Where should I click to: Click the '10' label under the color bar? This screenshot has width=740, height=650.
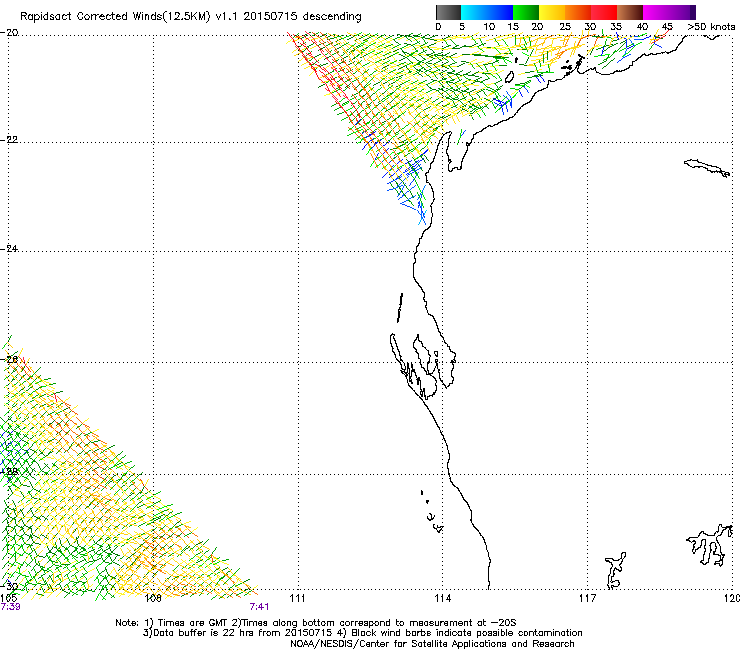(489, 27)
